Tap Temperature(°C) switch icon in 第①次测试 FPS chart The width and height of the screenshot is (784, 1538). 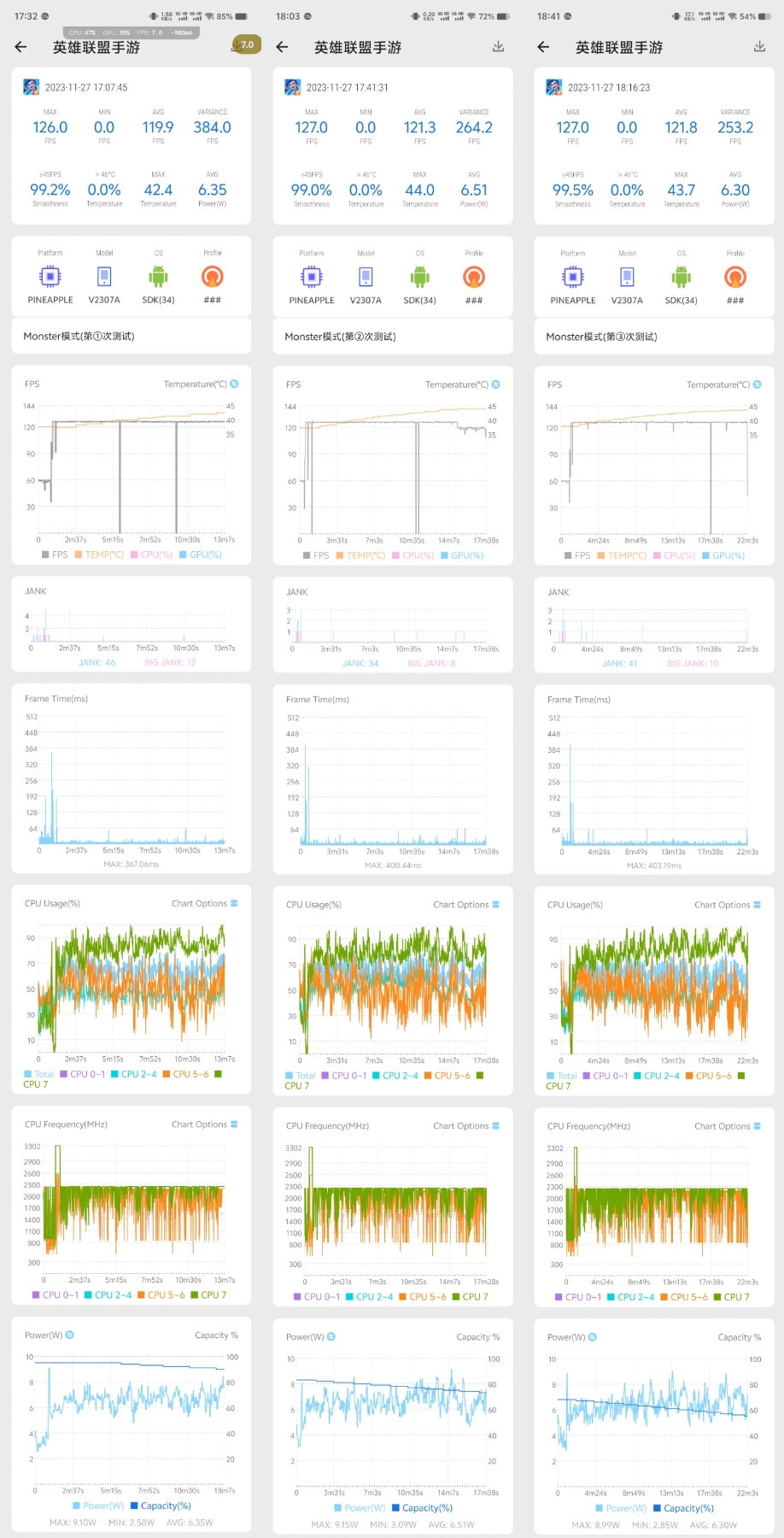pyautogui.click(x=234, y=384)
